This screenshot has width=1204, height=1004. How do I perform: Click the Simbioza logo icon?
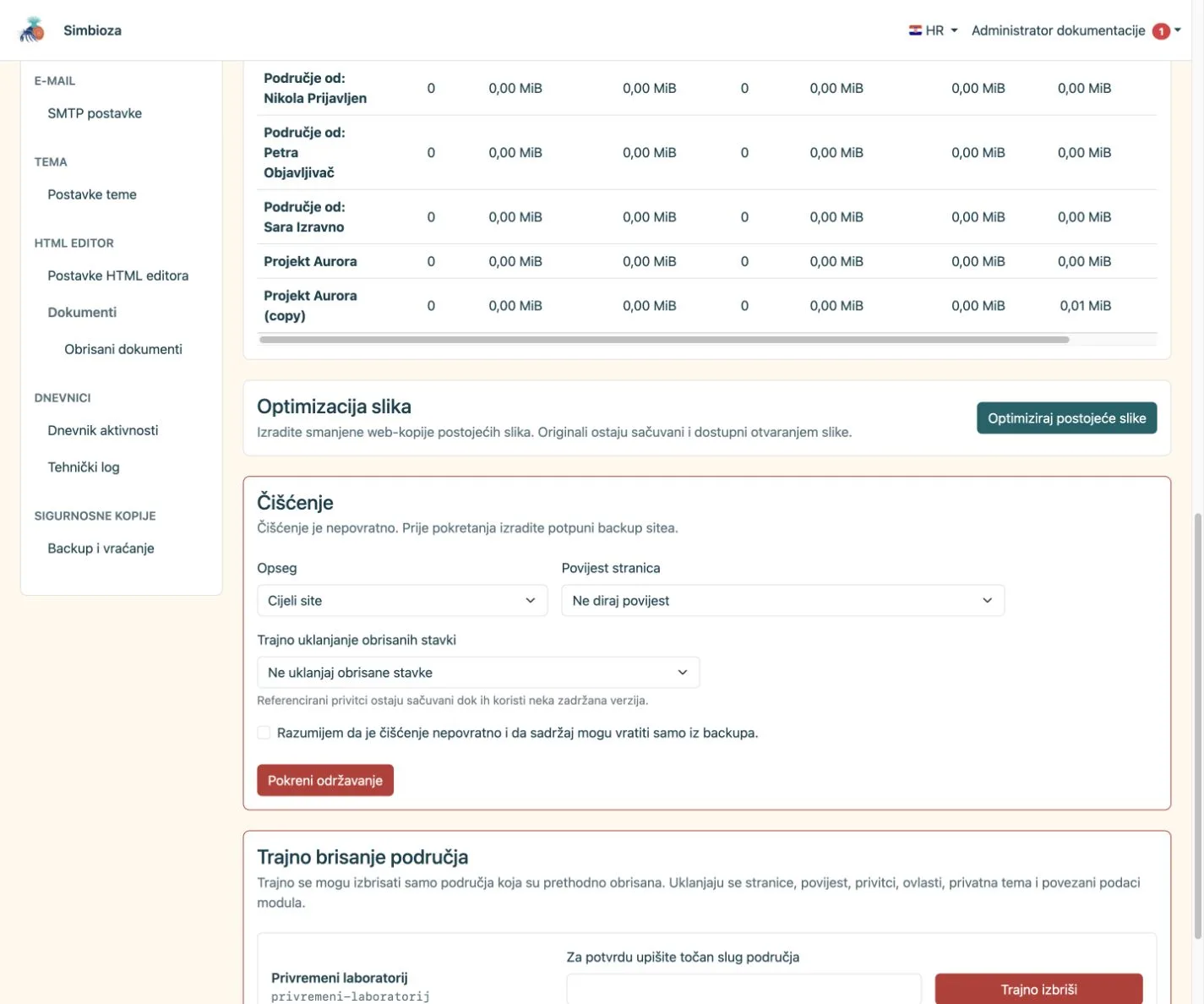32,30
